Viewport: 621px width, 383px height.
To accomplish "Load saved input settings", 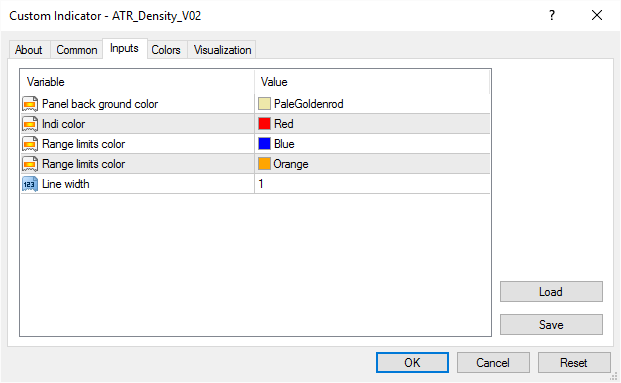I will (551, 292).
